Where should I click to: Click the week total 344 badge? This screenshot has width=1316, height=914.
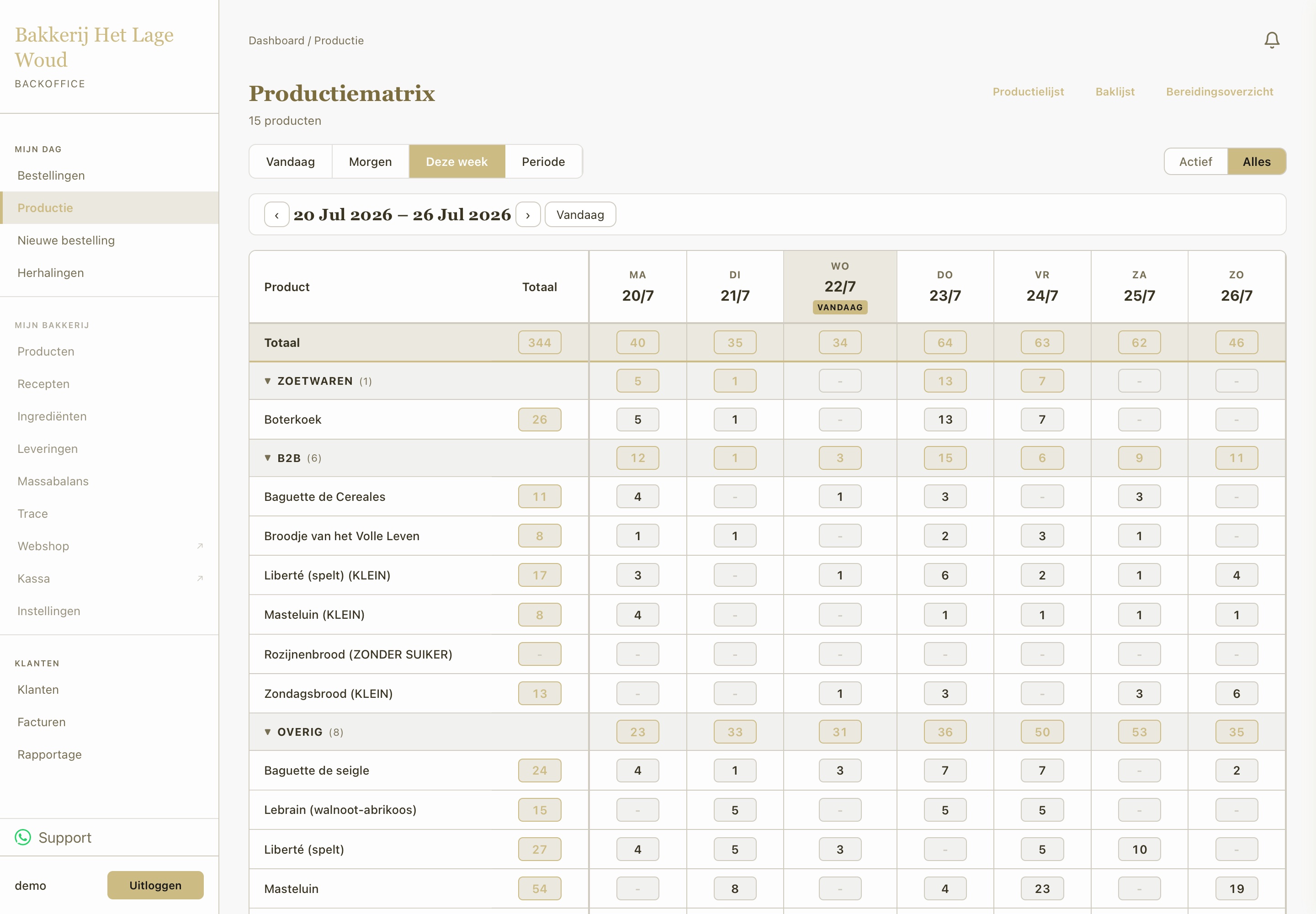point(540,342)
